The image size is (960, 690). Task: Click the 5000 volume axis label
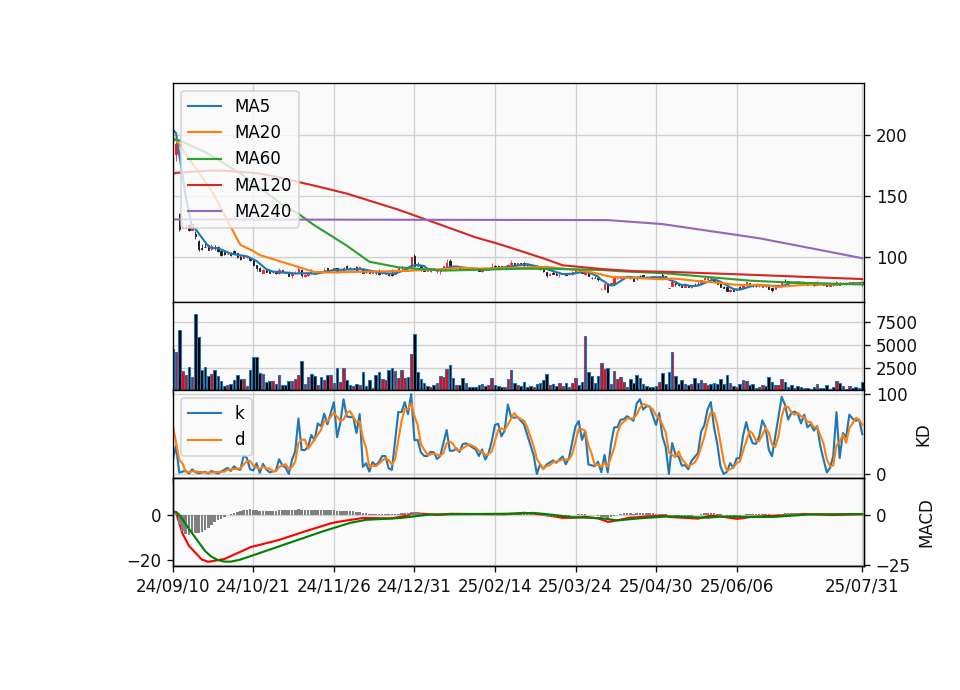coord(896,346)
